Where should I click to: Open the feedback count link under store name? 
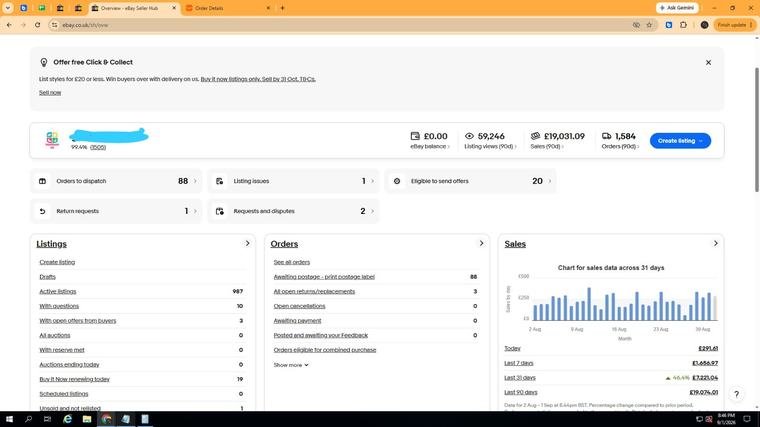pyautogui.click(x=98, y=147)
